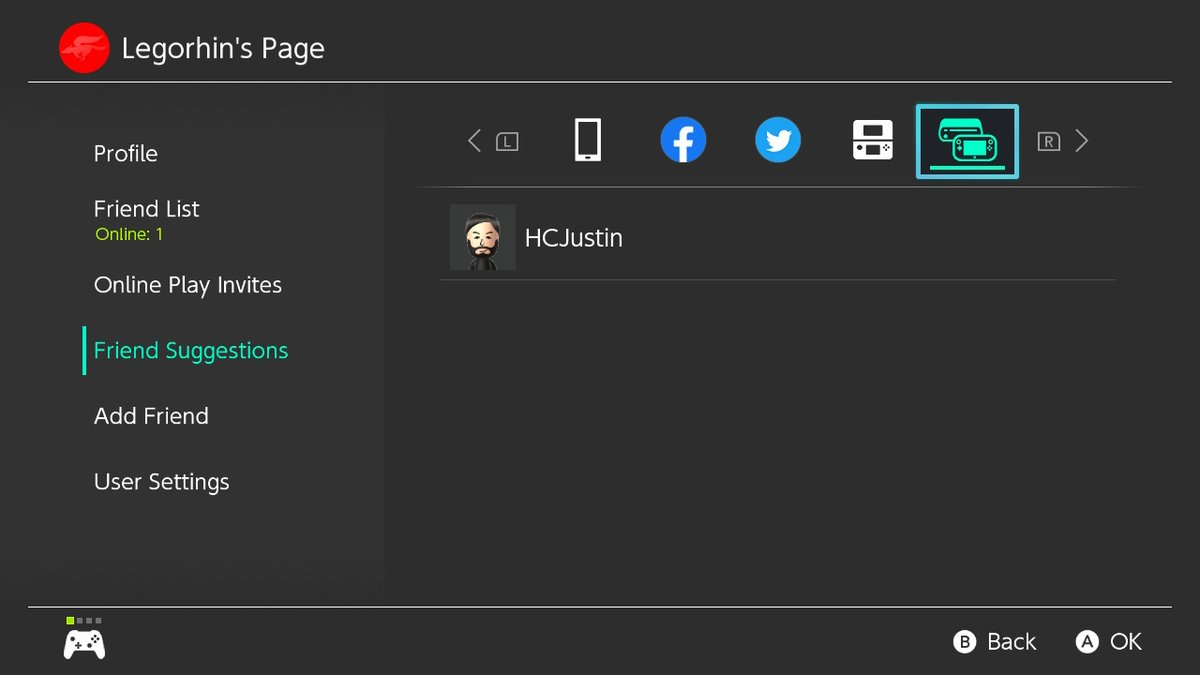Open User Settings in the sidebar
The height and width of the screenshot is (675, 1200).
pyautogui.click(x=161, y=482)
